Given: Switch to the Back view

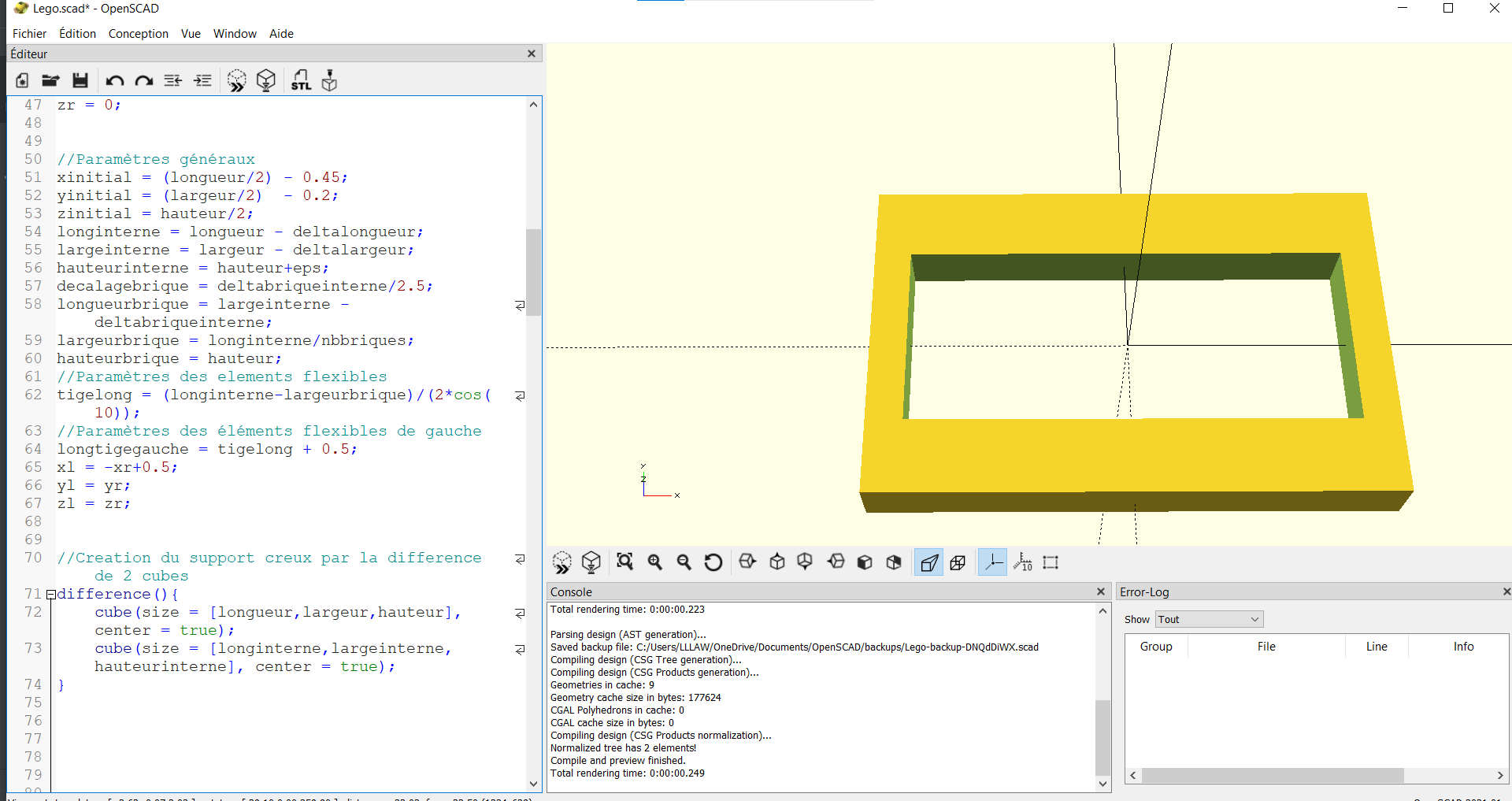Looking at the screenshot, I should pyautogui.click(x=894, y=562).
